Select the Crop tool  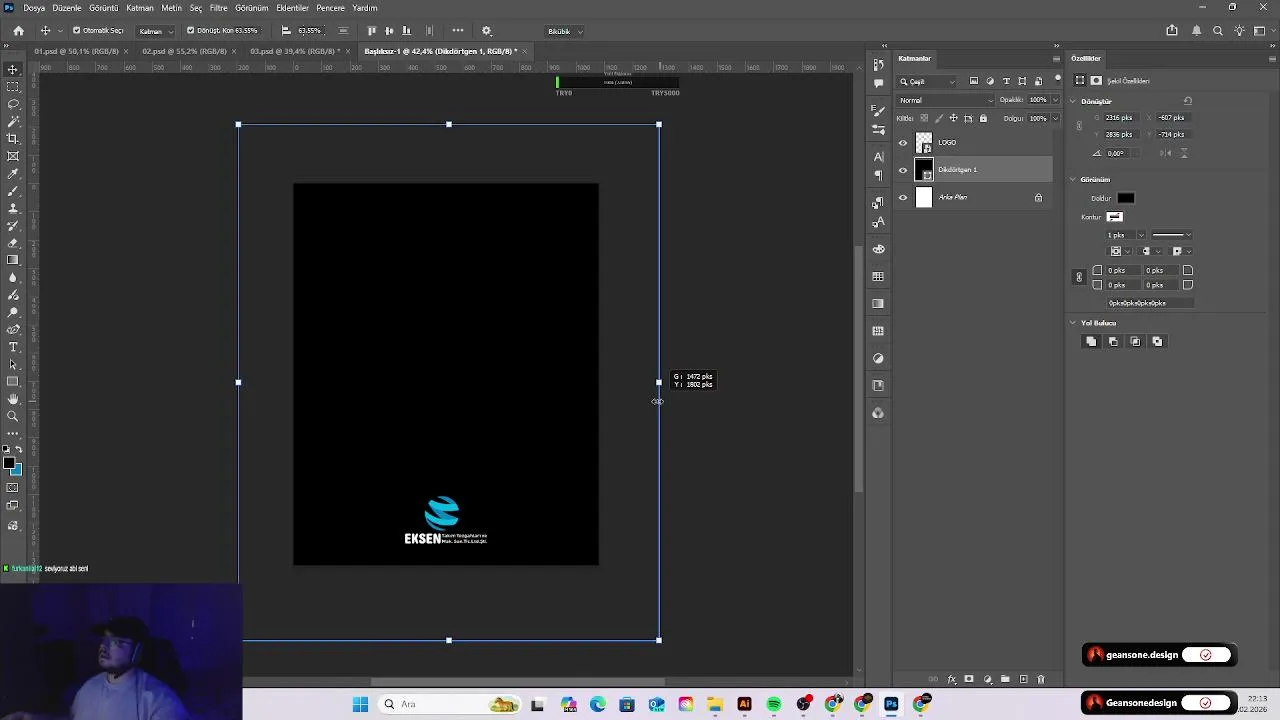click(13, 139)
